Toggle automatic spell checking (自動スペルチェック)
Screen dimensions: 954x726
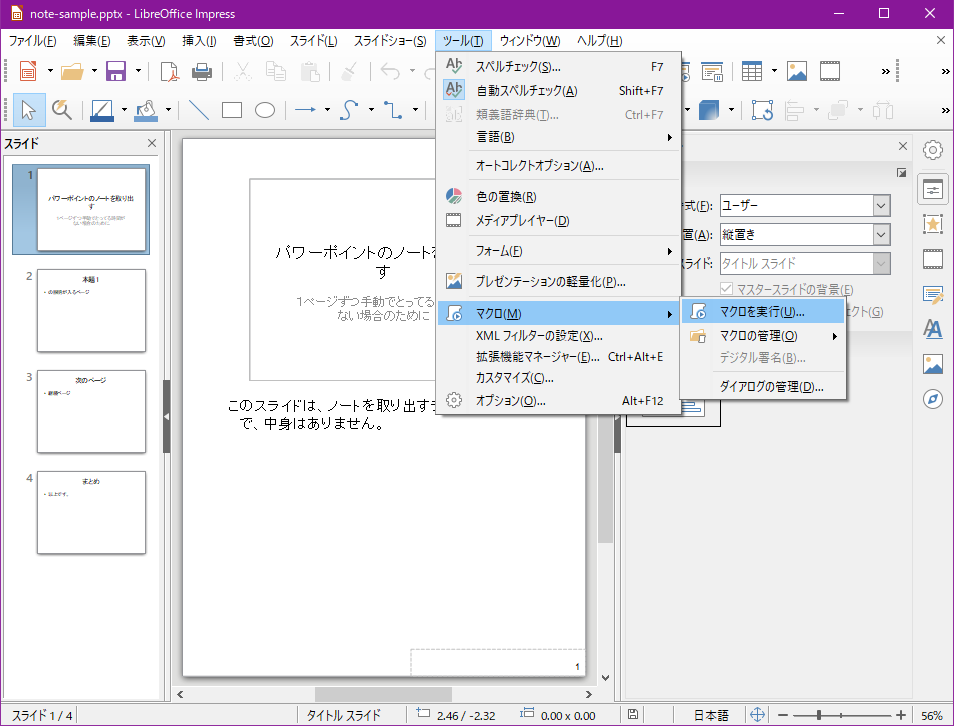click(527, 90)
